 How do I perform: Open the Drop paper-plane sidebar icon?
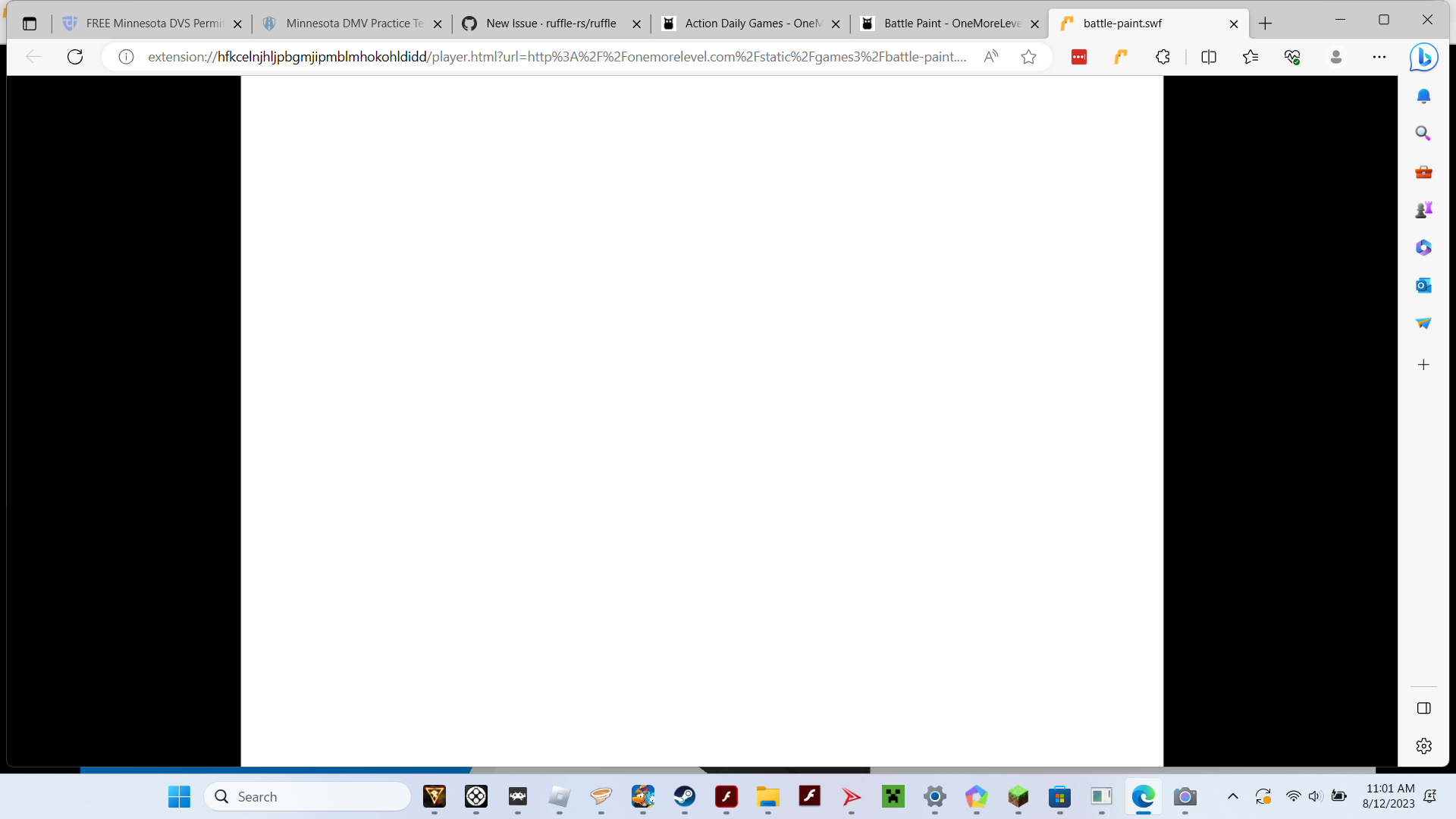pos(1423,323)
